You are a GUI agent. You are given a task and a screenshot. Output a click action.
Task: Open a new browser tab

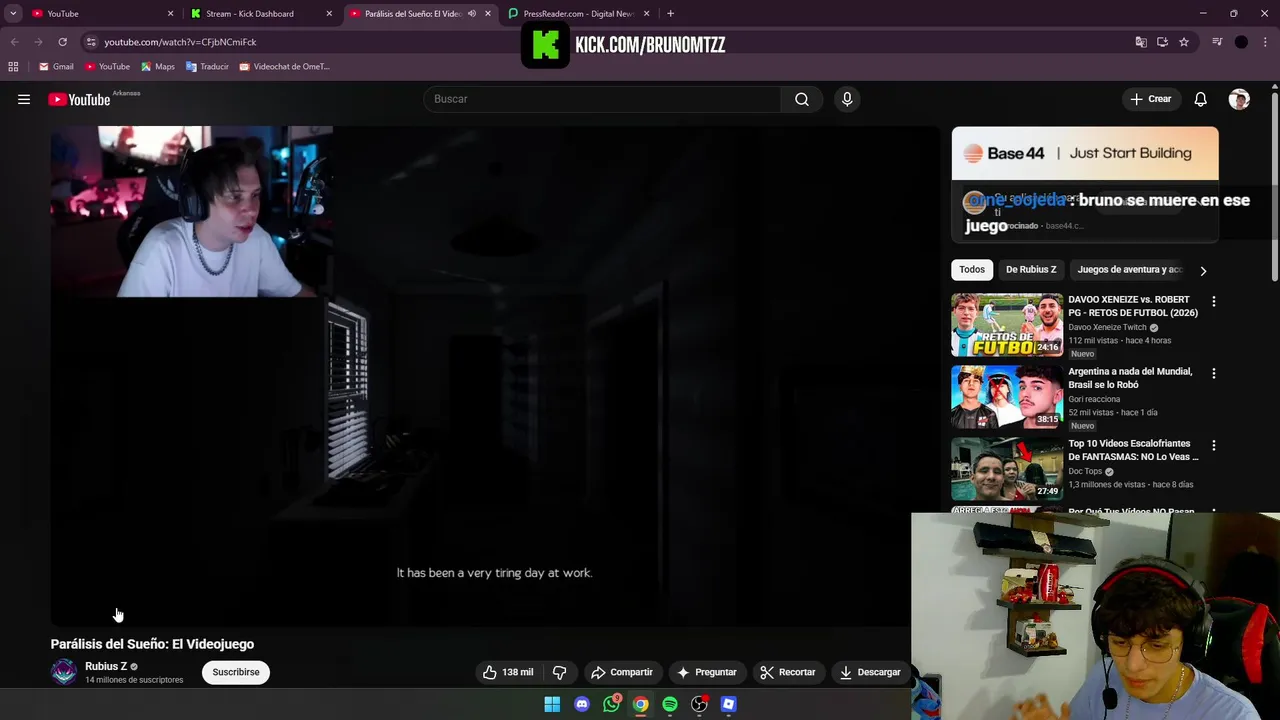point(670,13)
